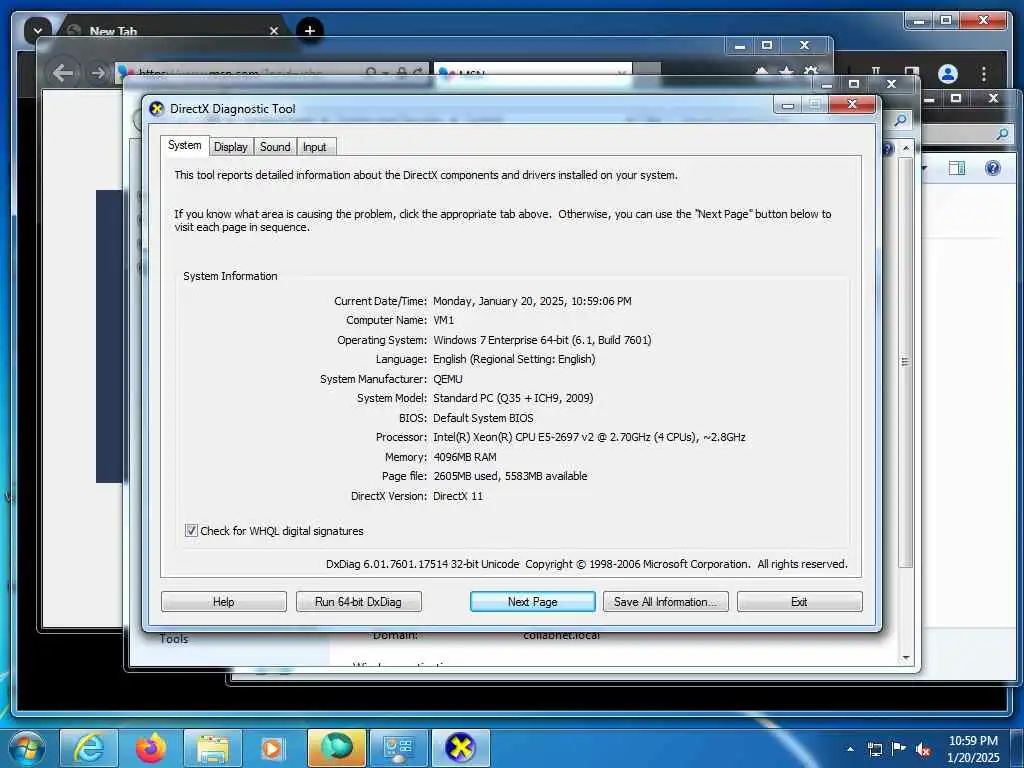
Task: Click Control Panel scrollbar down arrow
Action: (x=906, y=657)
